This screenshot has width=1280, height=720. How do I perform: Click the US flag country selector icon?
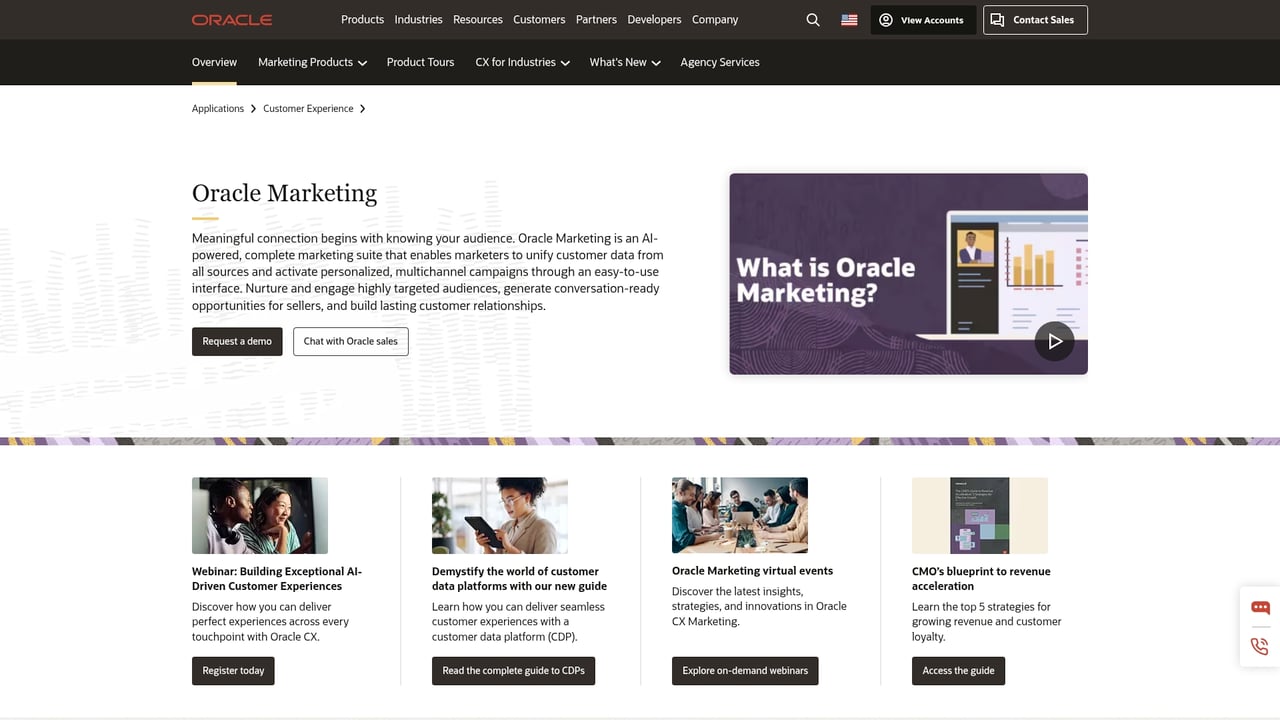(x=848, y=19)
